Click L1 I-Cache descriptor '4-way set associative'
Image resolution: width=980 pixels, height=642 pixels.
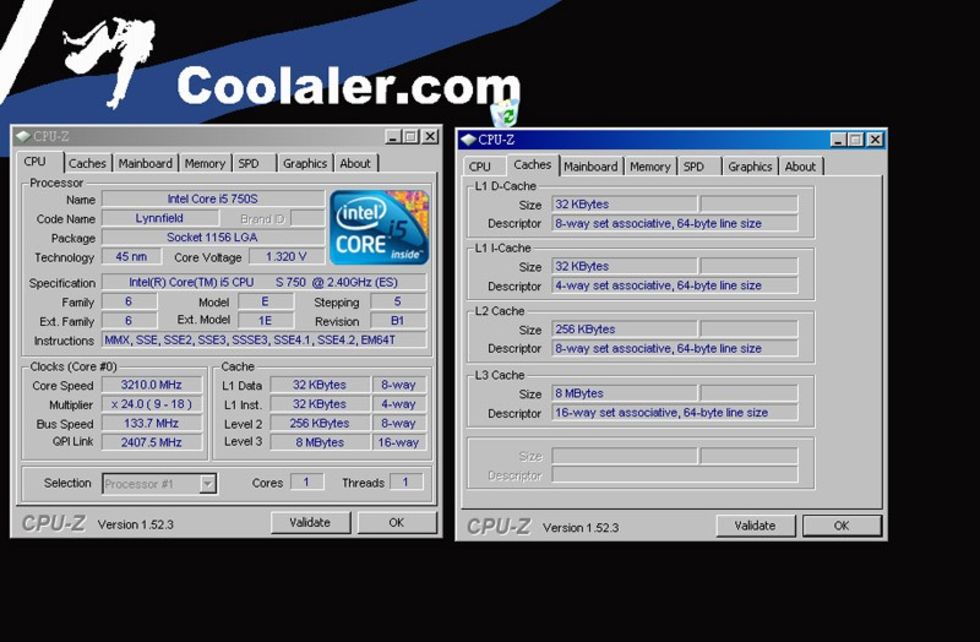[x=674, y=286]
